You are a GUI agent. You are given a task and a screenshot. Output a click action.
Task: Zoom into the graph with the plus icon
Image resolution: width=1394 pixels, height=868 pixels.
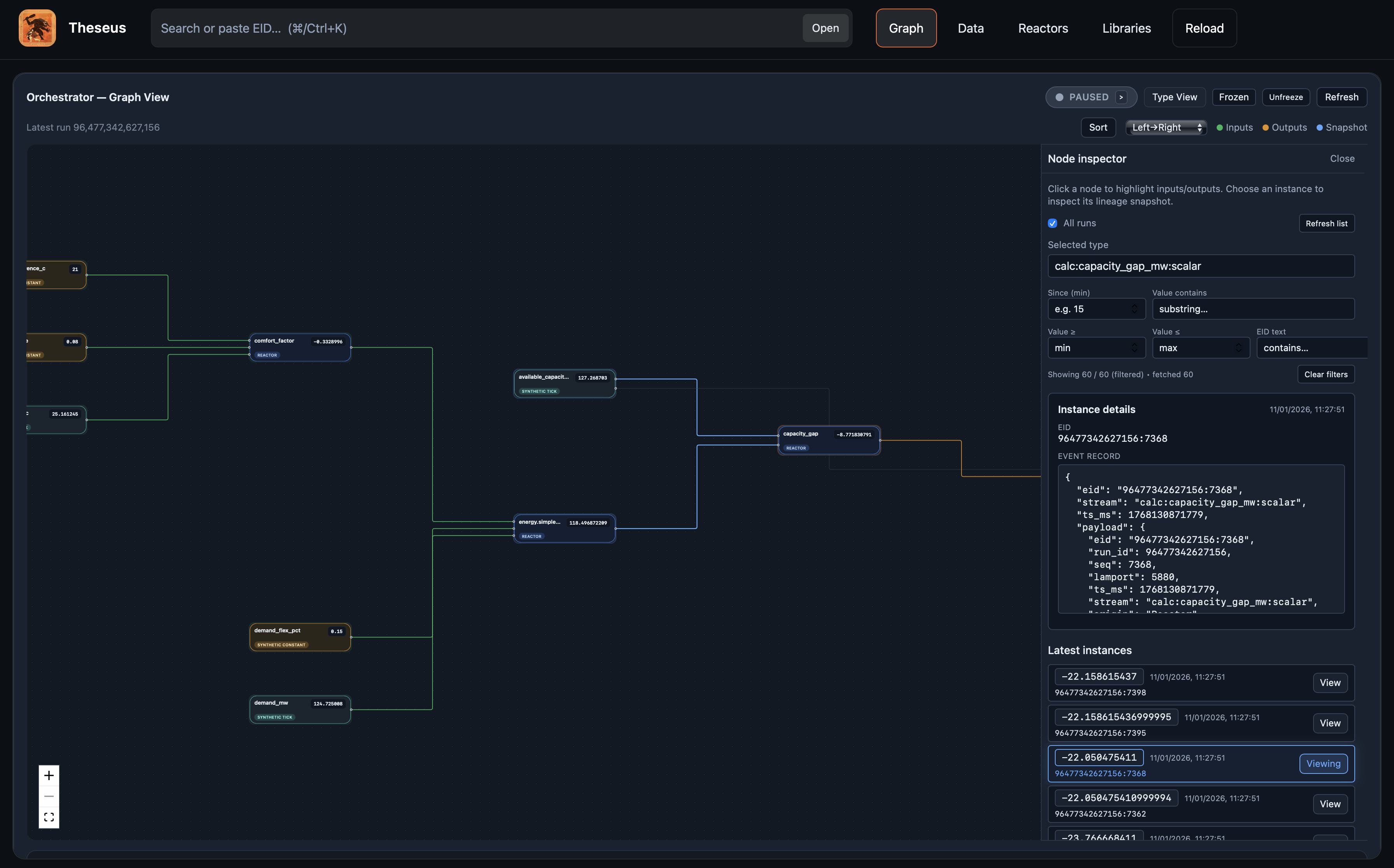[x=49, y=775]
